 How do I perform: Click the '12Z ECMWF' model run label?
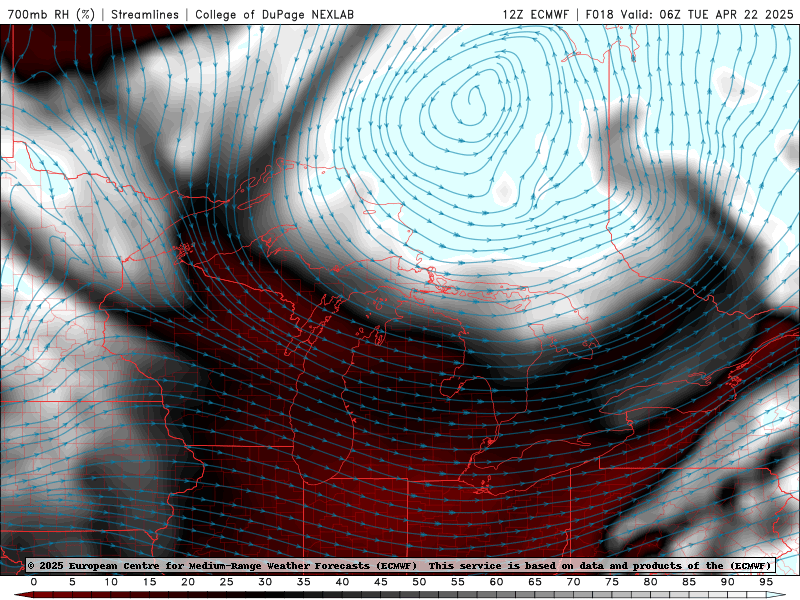click(x=535, y=14)
